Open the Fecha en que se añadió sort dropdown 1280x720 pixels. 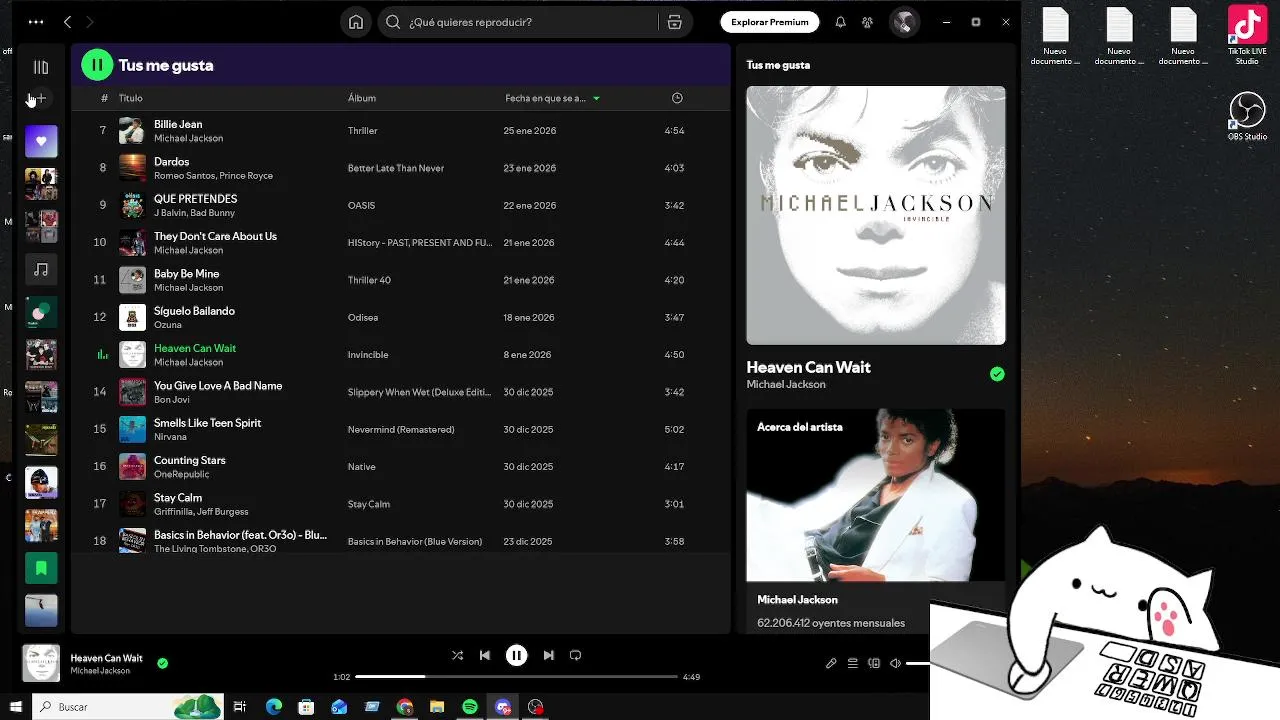[x=553, y=98]
